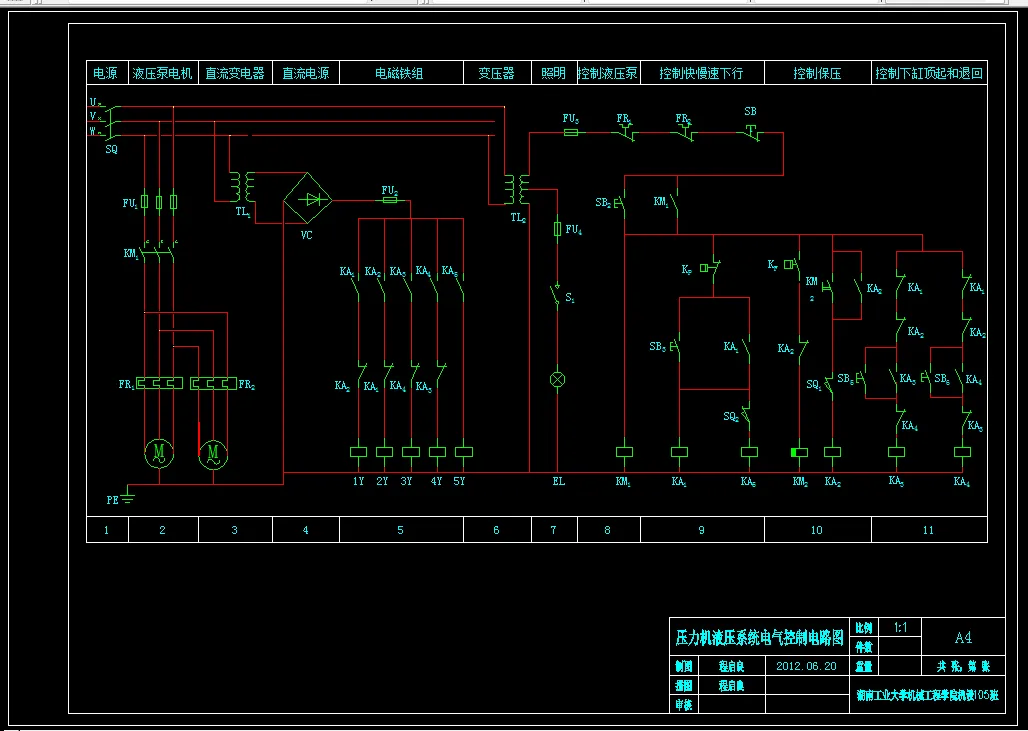Click the 描图 label in title block
The width and height of the screenshot is (1028, 731).
pos(684,686)
